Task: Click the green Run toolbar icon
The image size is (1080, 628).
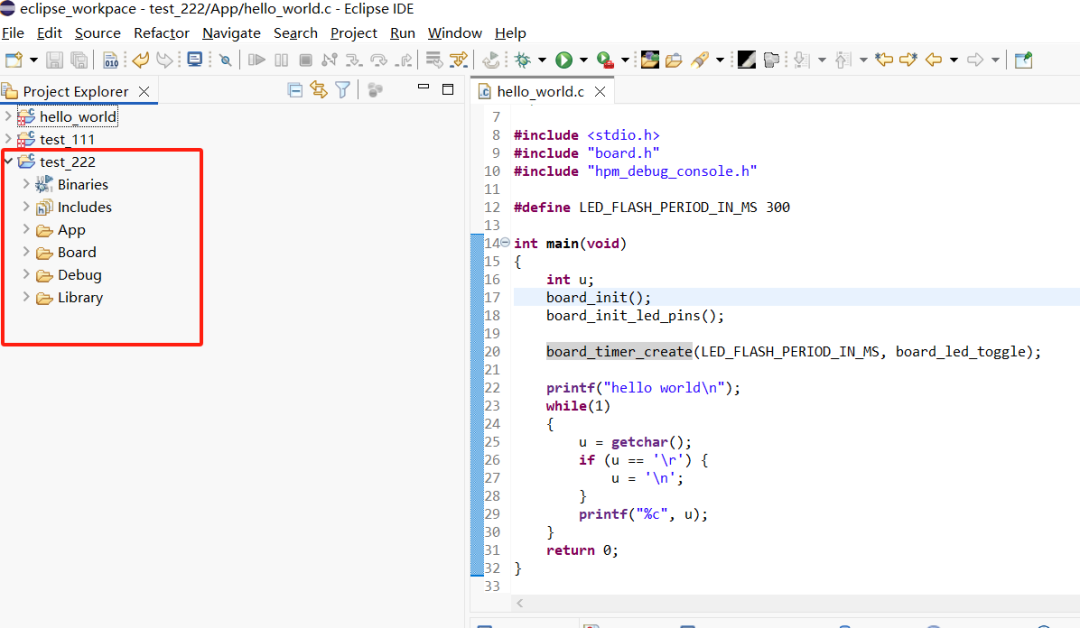Action: click(x=563, y=61)
